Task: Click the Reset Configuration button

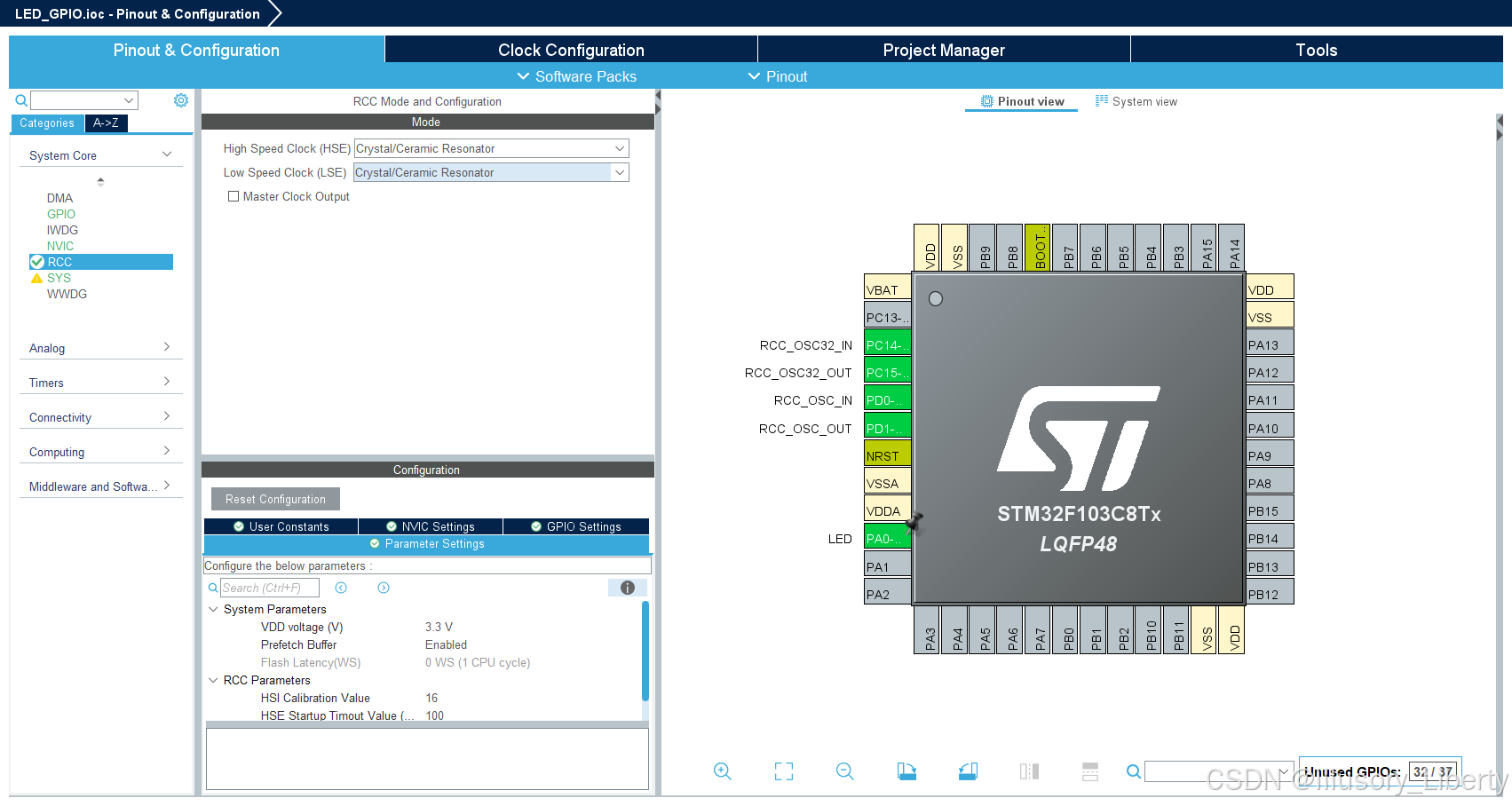Action: (275, 499)
